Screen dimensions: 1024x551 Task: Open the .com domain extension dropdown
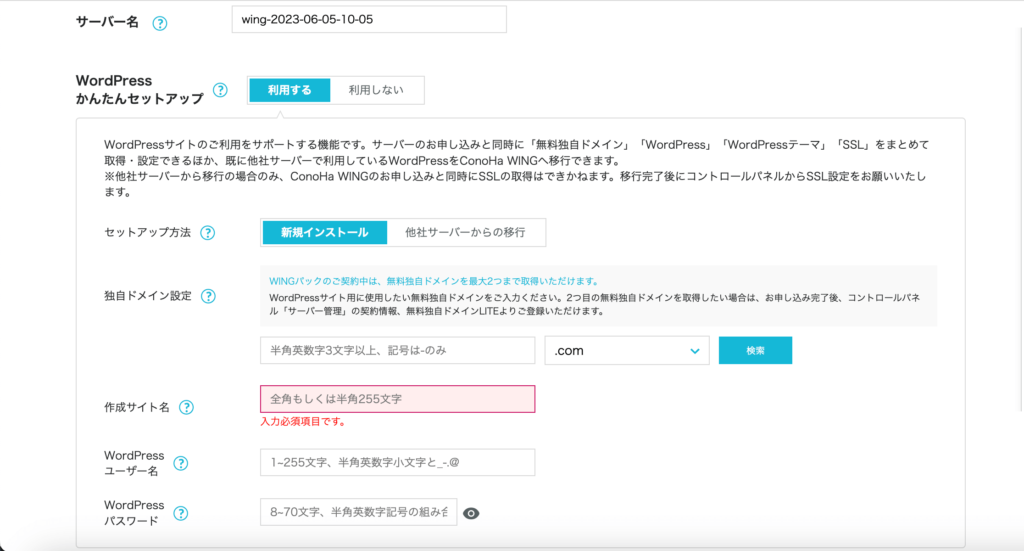627,351
